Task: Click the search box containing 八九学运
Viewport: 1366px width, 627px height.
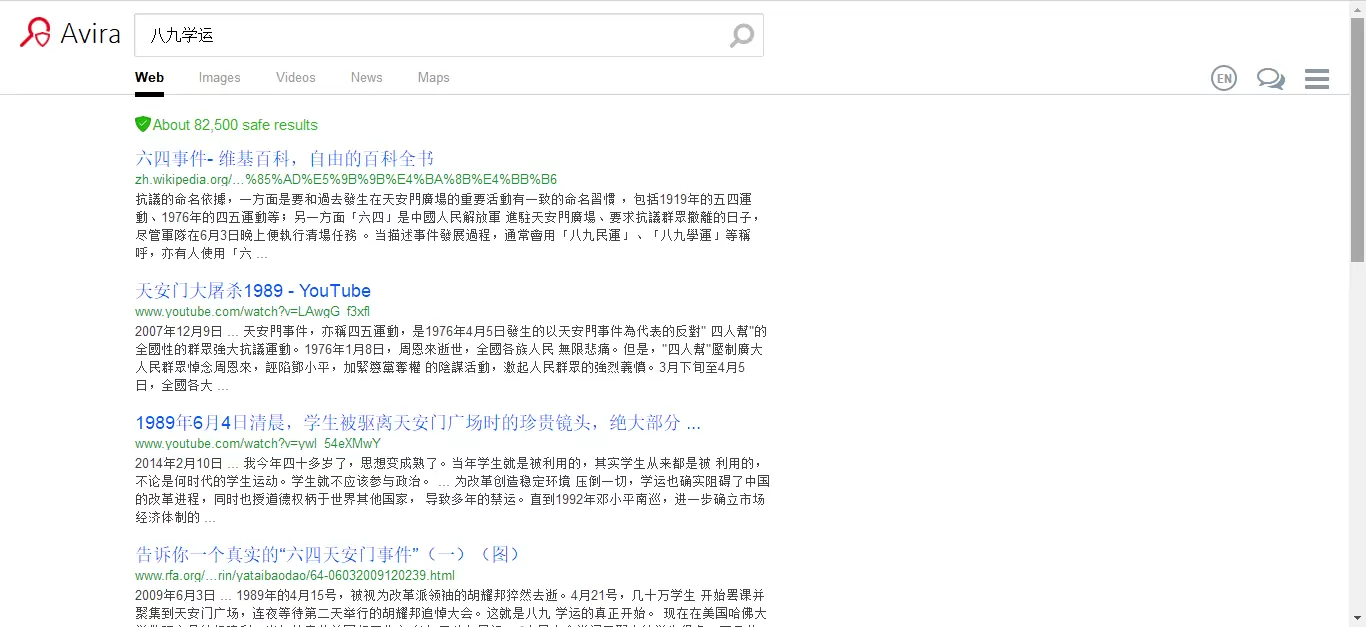Action: click(430, 36)
